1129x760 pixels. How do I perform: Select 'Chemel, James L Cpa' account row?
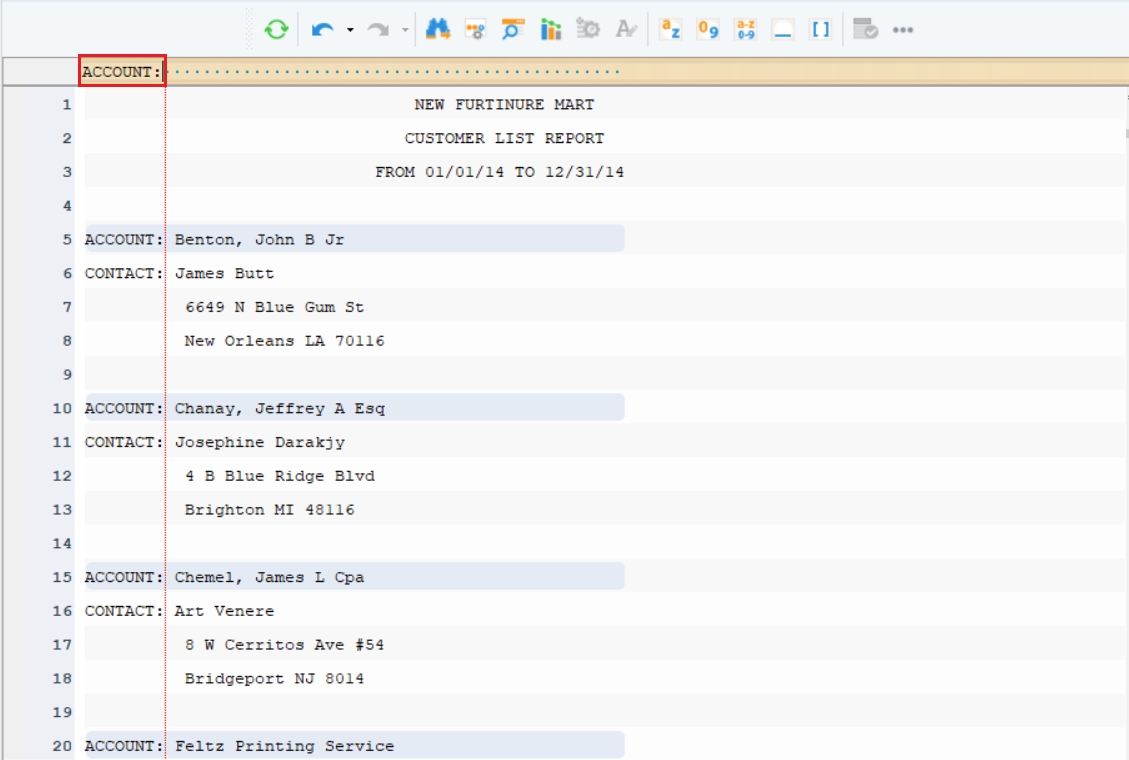click(x=354, y=576)
